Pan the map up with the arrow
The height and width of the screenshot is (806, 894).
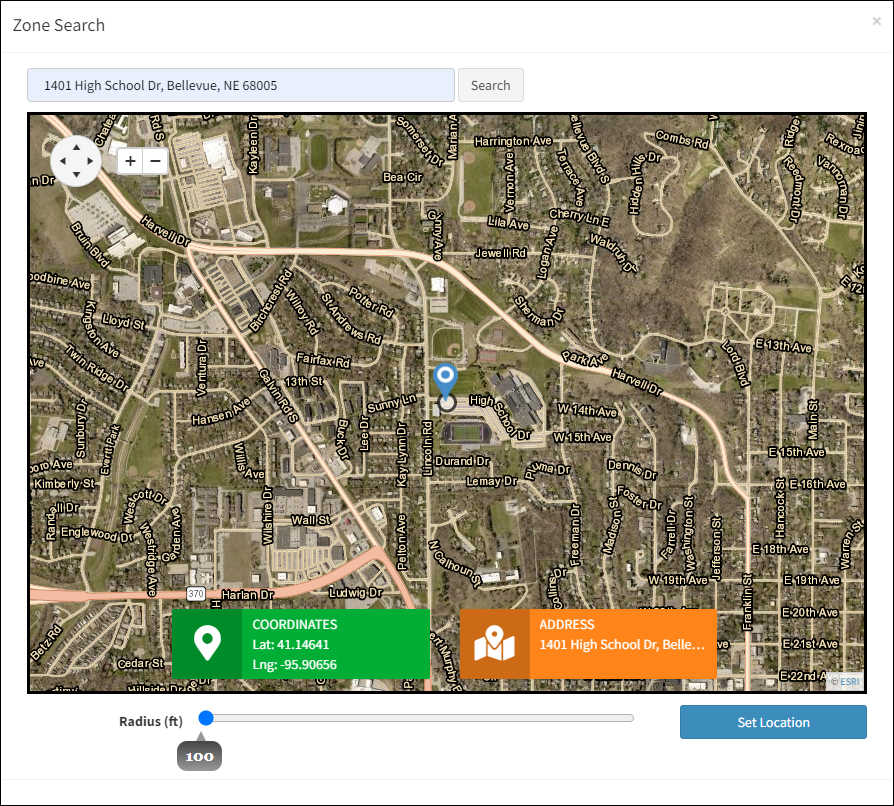[x=76, y=147]
